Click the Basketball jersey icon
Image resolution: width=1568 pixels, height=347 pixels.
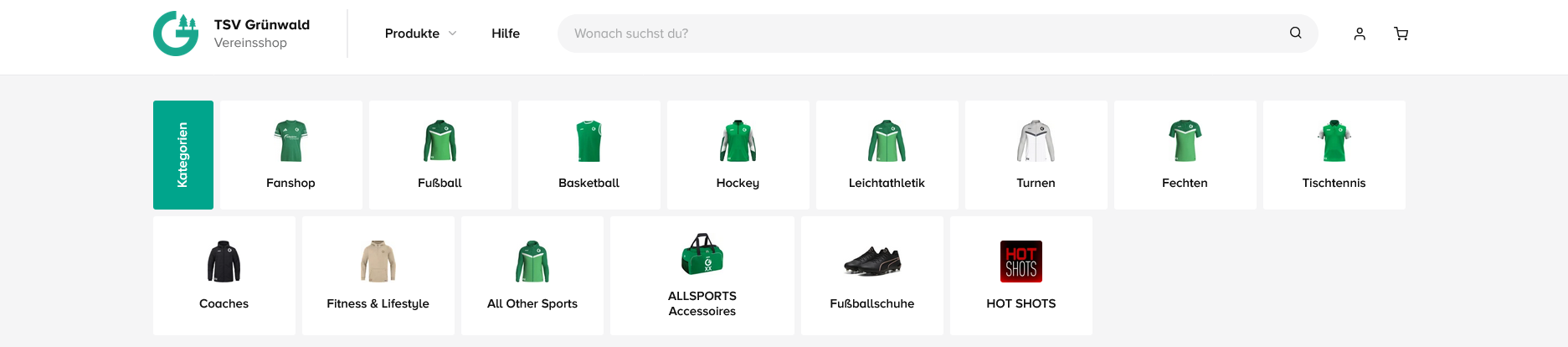click(x=589, y=141)
